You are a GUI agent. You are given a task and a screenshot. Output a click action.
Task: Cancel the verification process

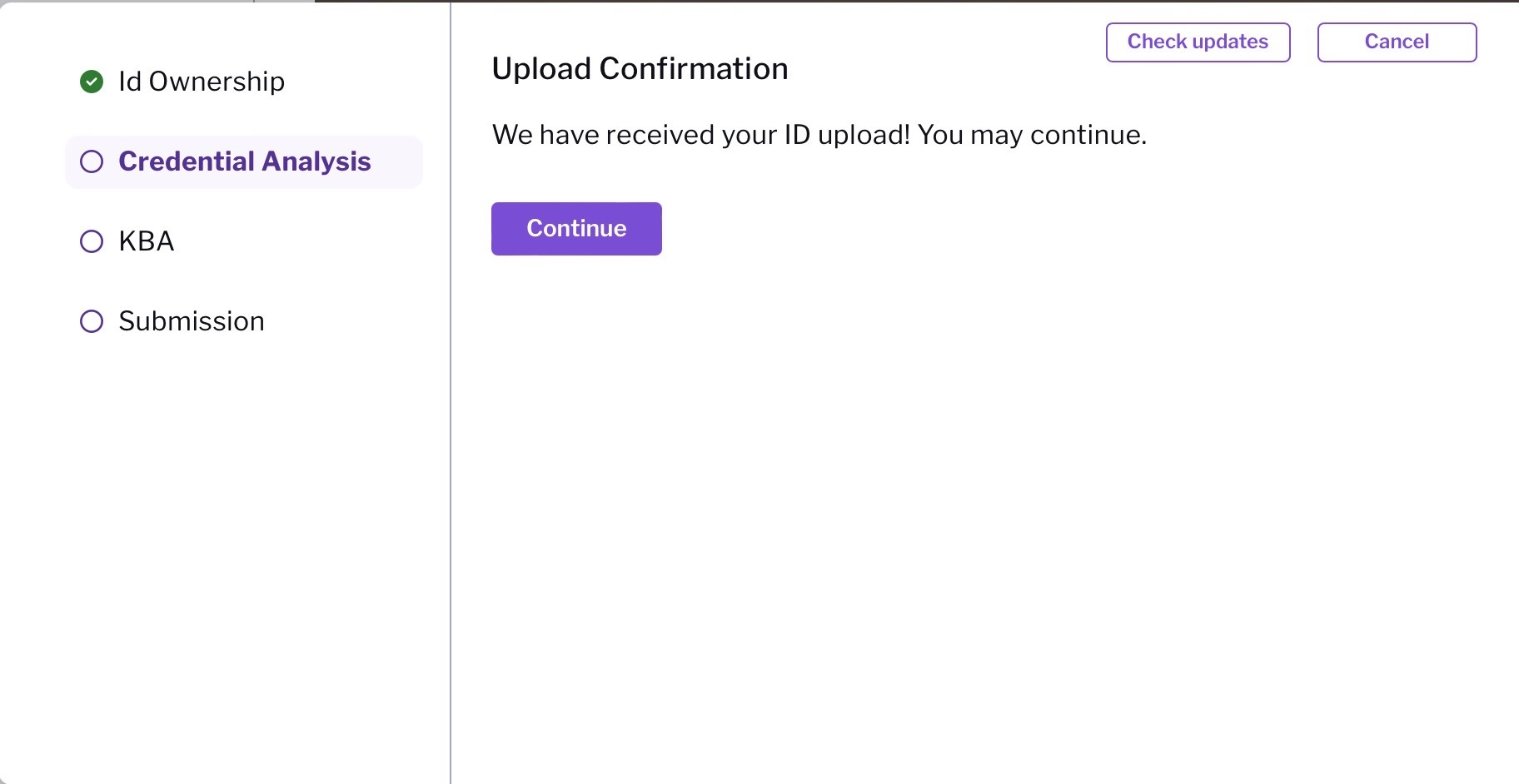pos(1397,42)
